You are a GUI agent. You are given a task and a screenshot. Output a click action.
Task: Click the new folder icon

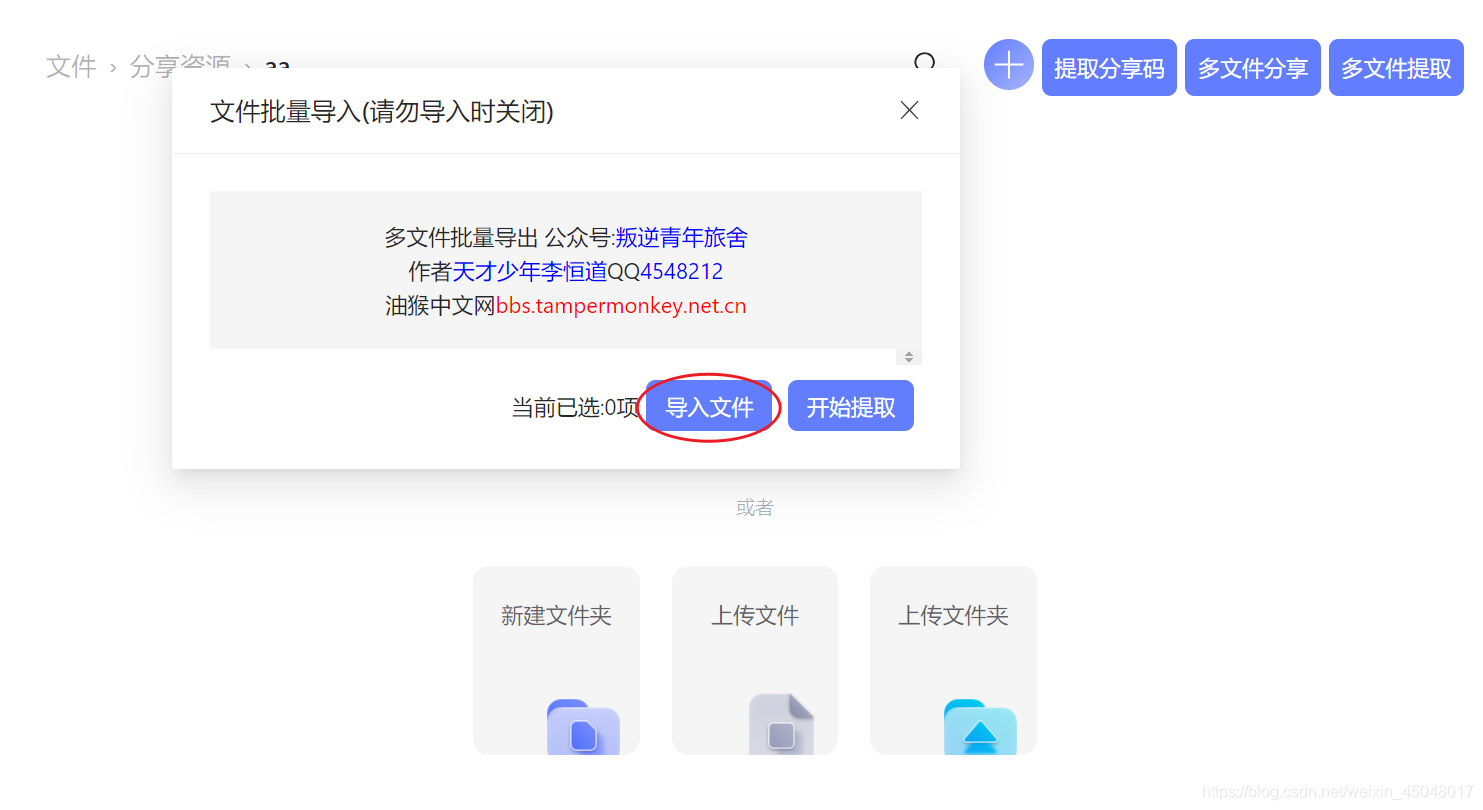(x=583, y=727)
